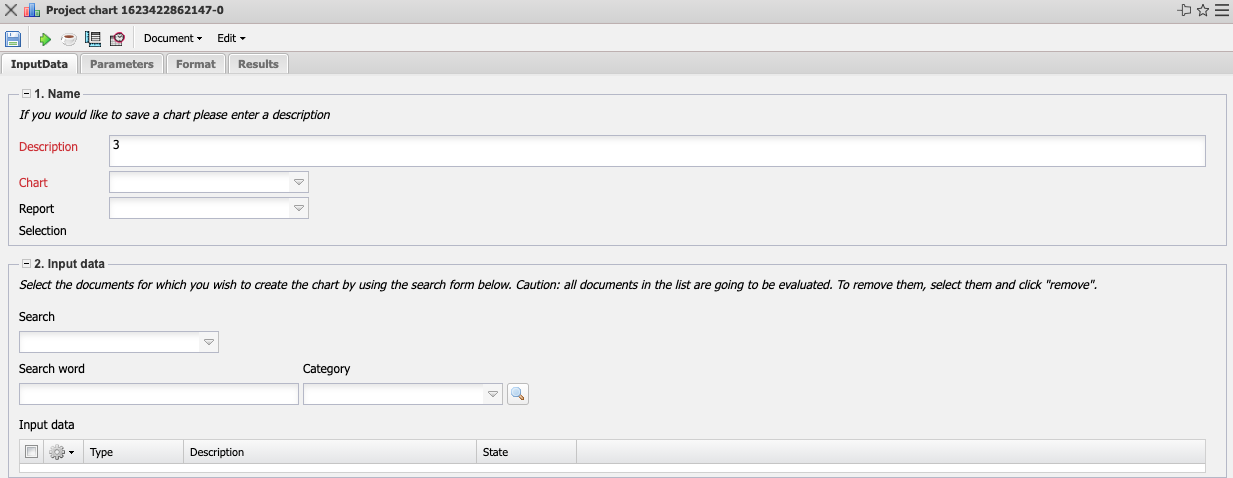Collapse the 2. Input data section
The image size is (1233, 478).
coord(27,264)
